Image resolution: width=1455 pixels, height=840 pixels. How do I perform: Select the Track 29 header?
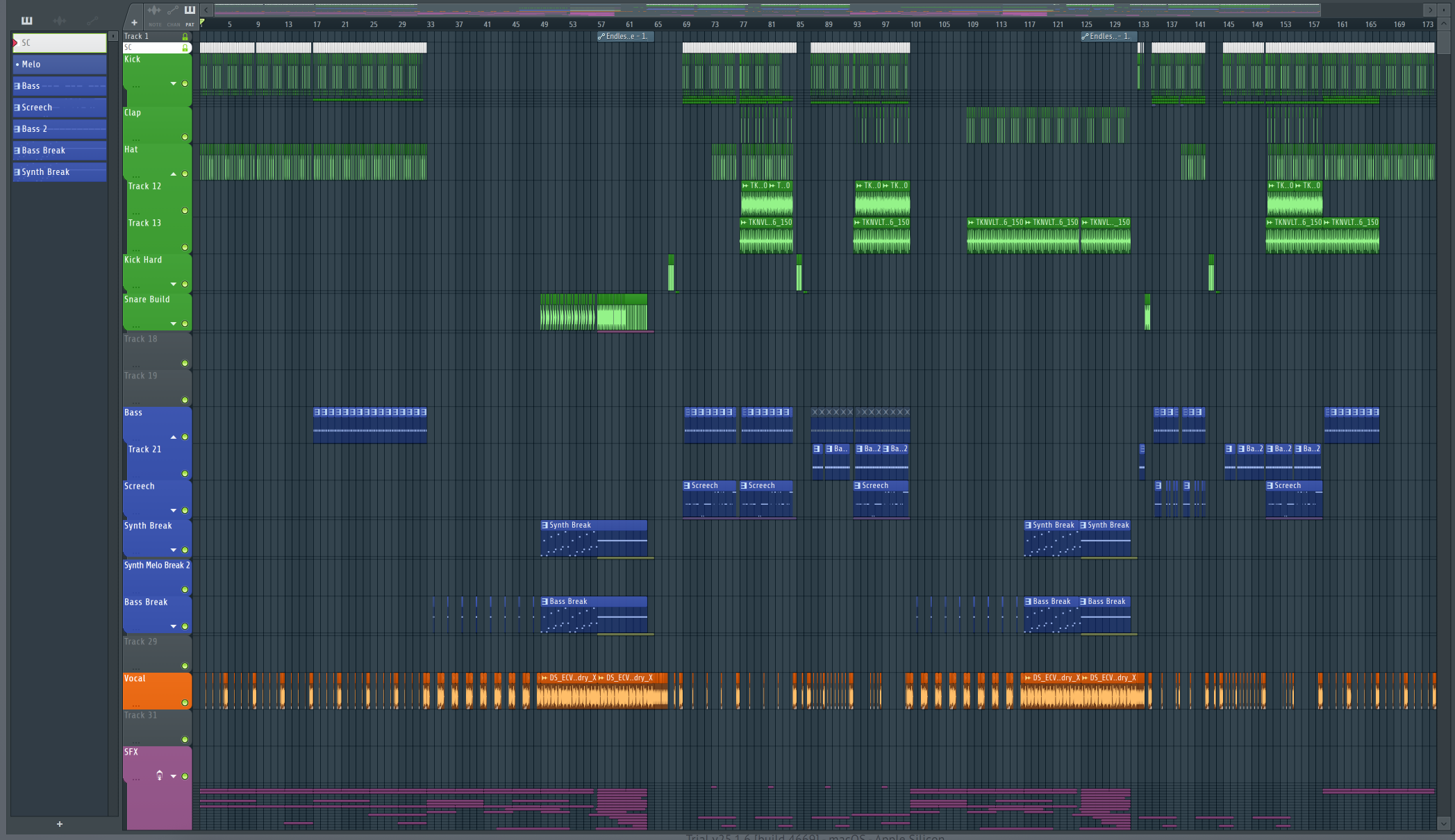[x=157, y=654]
